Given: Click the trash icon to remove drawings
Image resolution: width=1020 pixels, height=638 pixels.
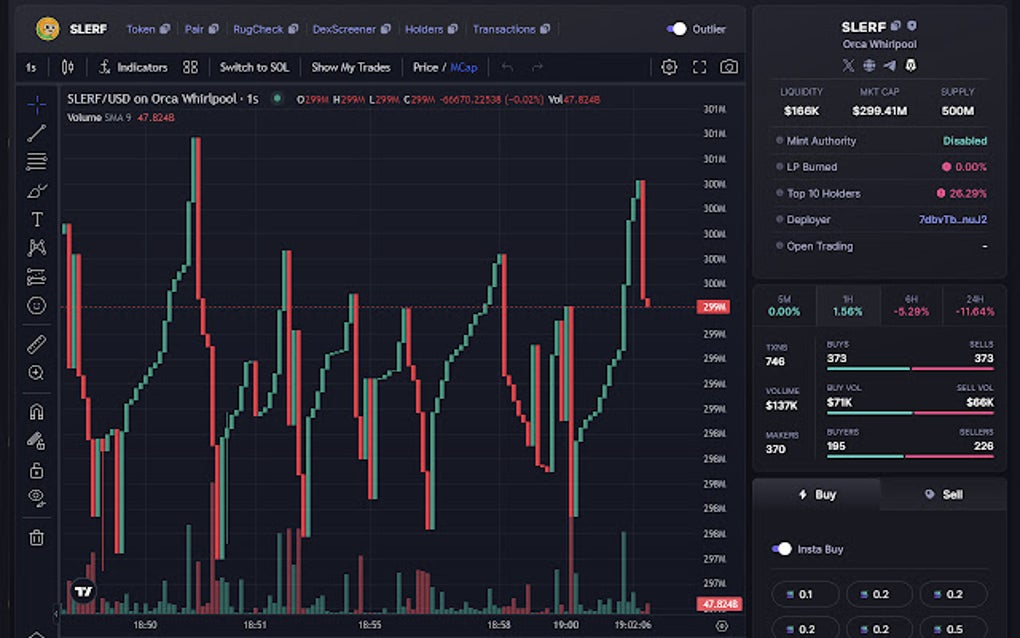Looking at the screenshot, I should pyautogui.click(x=37, y=537).
